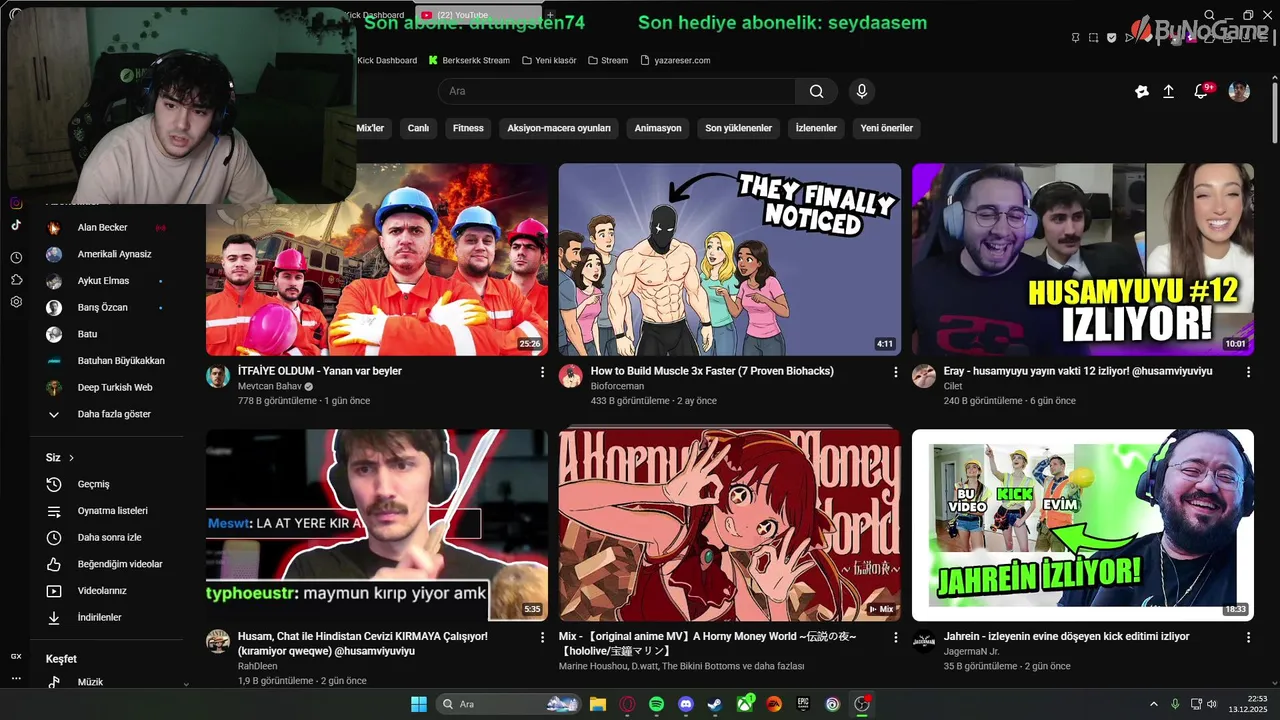Open Beğendiğim videolar list

click(105, 564)
